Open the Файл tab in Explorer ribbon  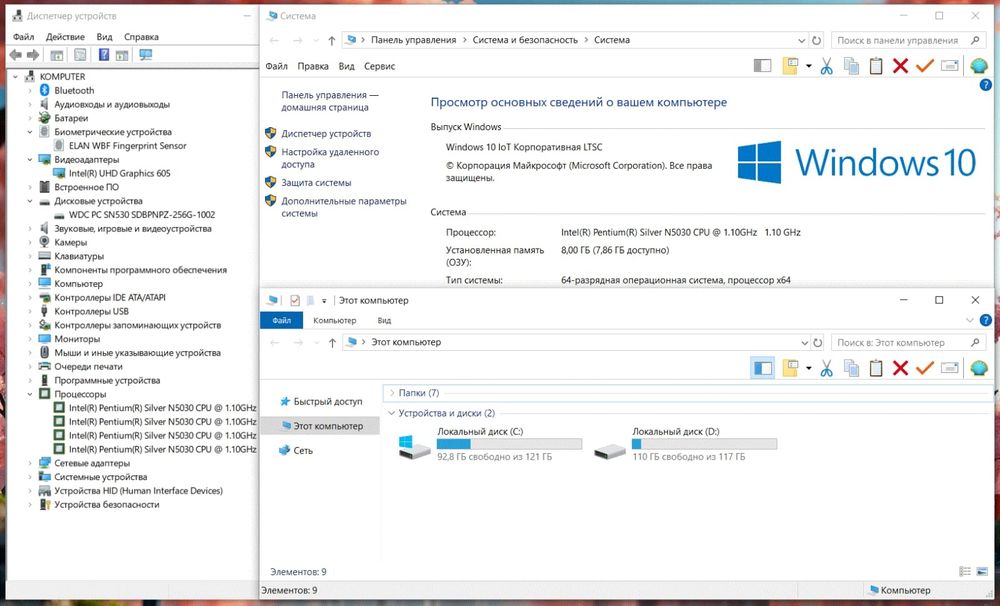281,320
